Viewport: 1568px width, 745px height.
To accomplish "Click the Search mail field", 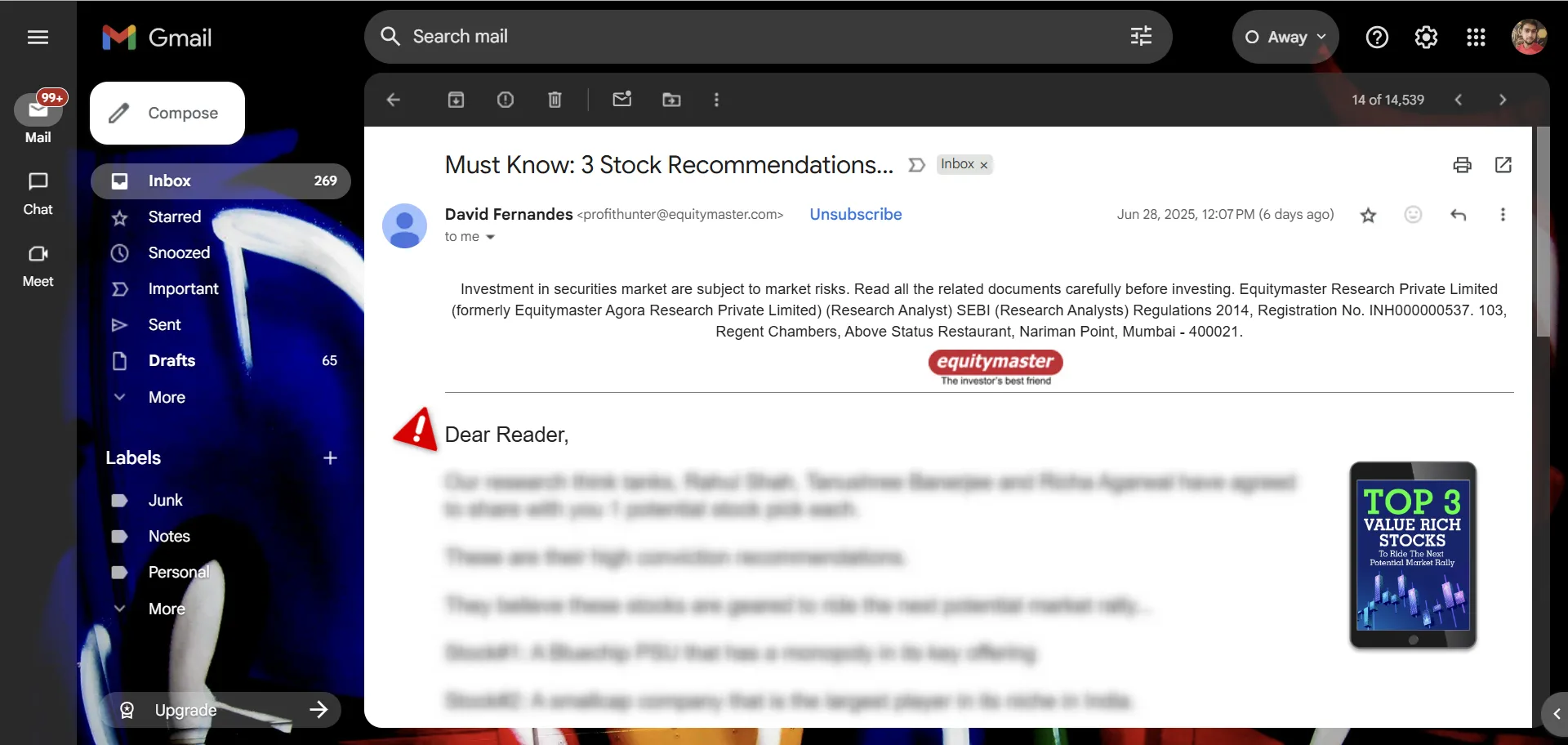I will point(768,37).
